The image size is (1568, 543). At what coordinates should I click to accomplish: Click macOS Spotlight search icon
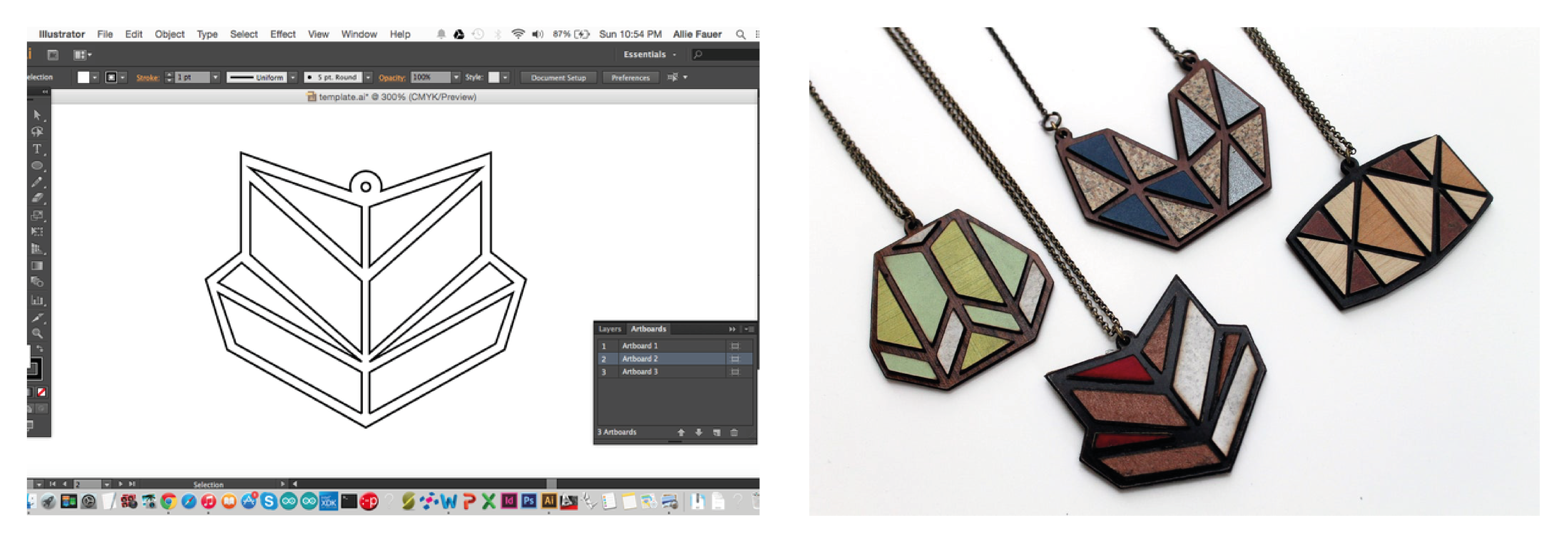pos(740,34)
